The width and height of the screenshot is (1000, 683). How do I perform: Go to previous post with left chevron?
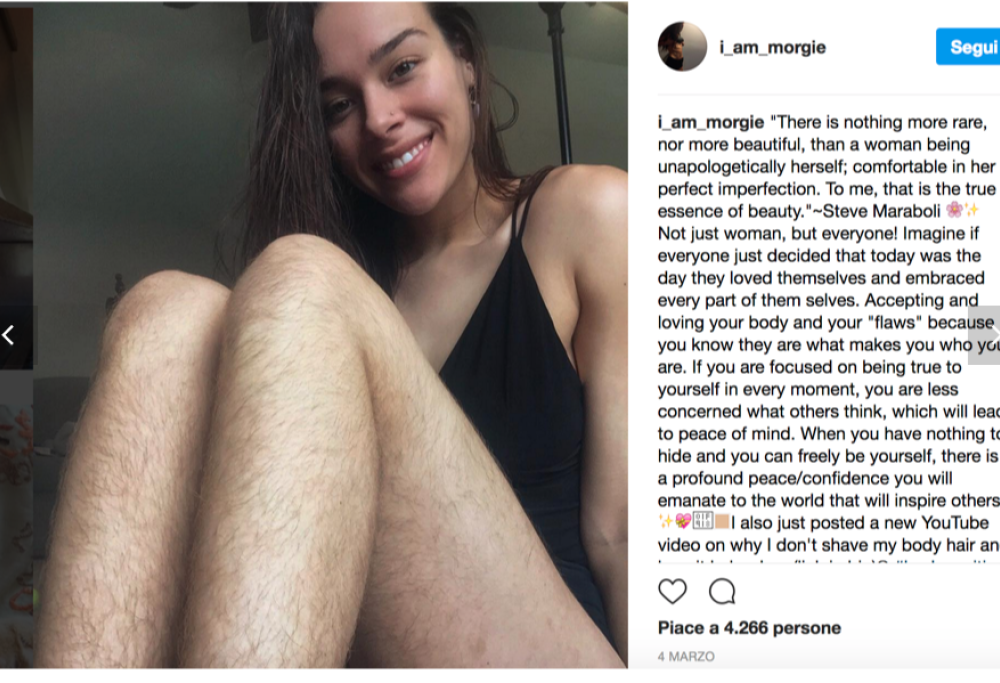point(8,335)
